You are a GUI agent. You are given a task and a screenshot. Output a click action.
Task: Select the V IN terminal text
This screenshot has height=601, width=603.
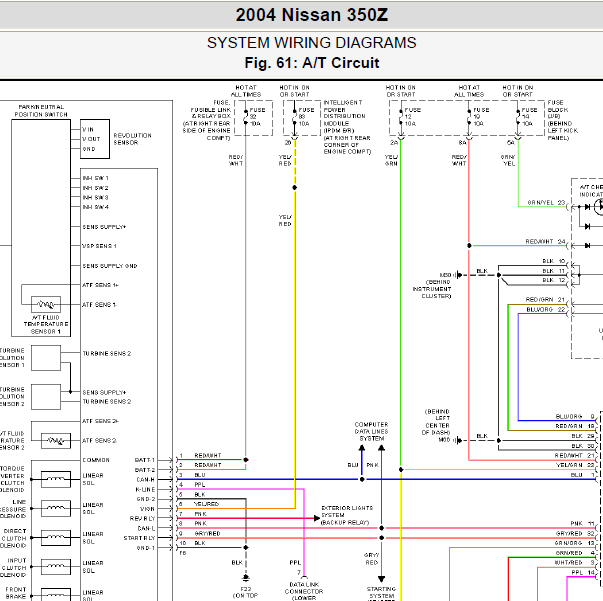[88, 129]
